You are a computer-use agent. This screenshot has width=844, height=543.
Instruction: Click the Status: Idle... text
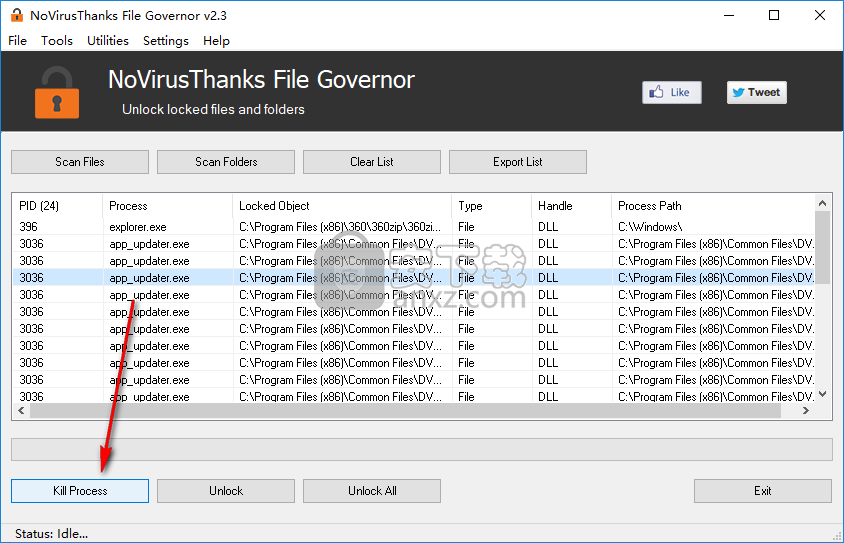(52, 534)
